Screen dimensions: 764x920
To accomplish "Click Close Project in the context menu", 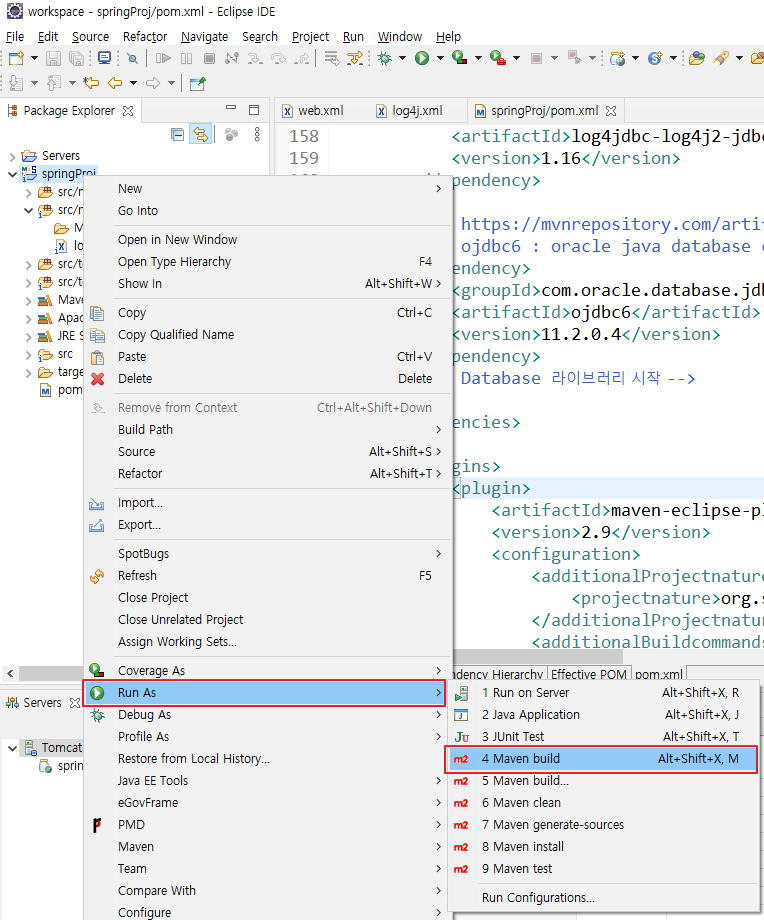I will point(267,598).
